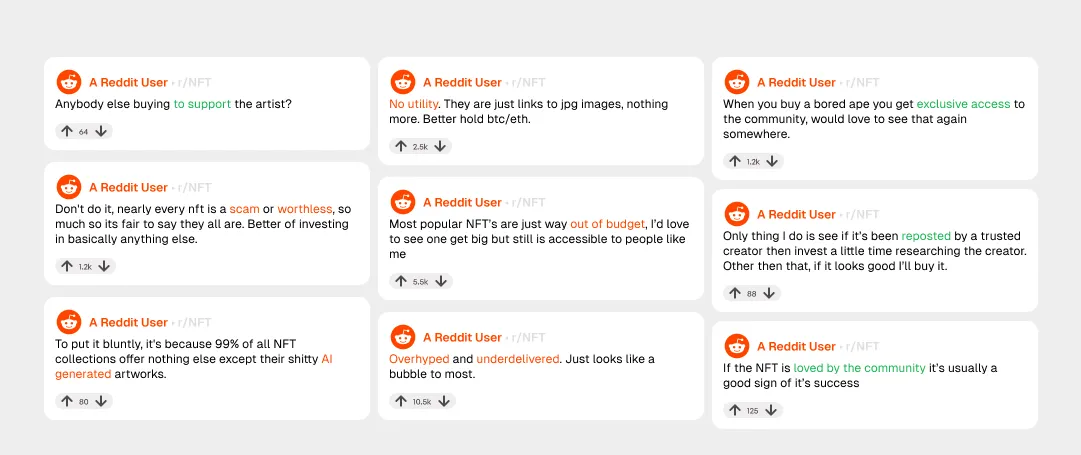Click Reddit avatar on 'Overhyped' post
The width and height of the screenshot is (1081, 455).
point(403,338)
